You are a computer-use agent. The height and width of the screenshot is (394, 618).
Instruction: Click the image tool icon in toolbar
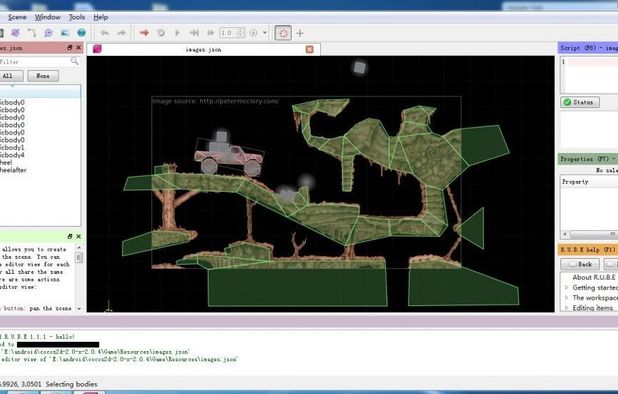[x=65, y=33]
